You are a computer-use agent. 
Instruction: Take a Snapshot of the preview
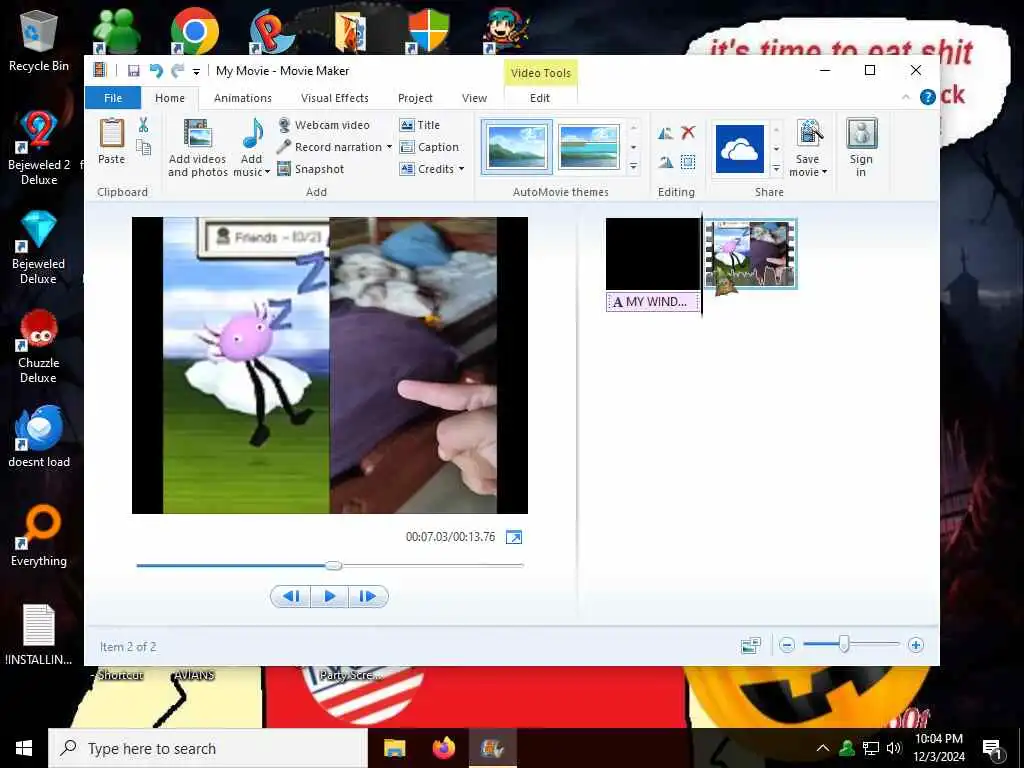(x=311, y=169)
